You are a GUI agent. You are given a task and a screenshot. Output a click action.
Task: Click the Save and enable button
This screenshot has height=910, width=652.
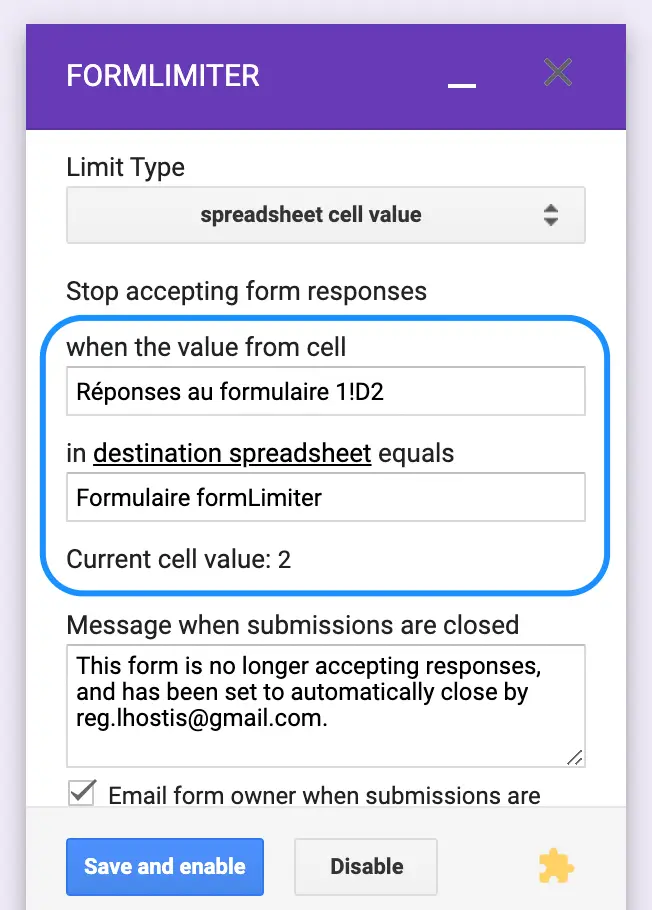165,866
